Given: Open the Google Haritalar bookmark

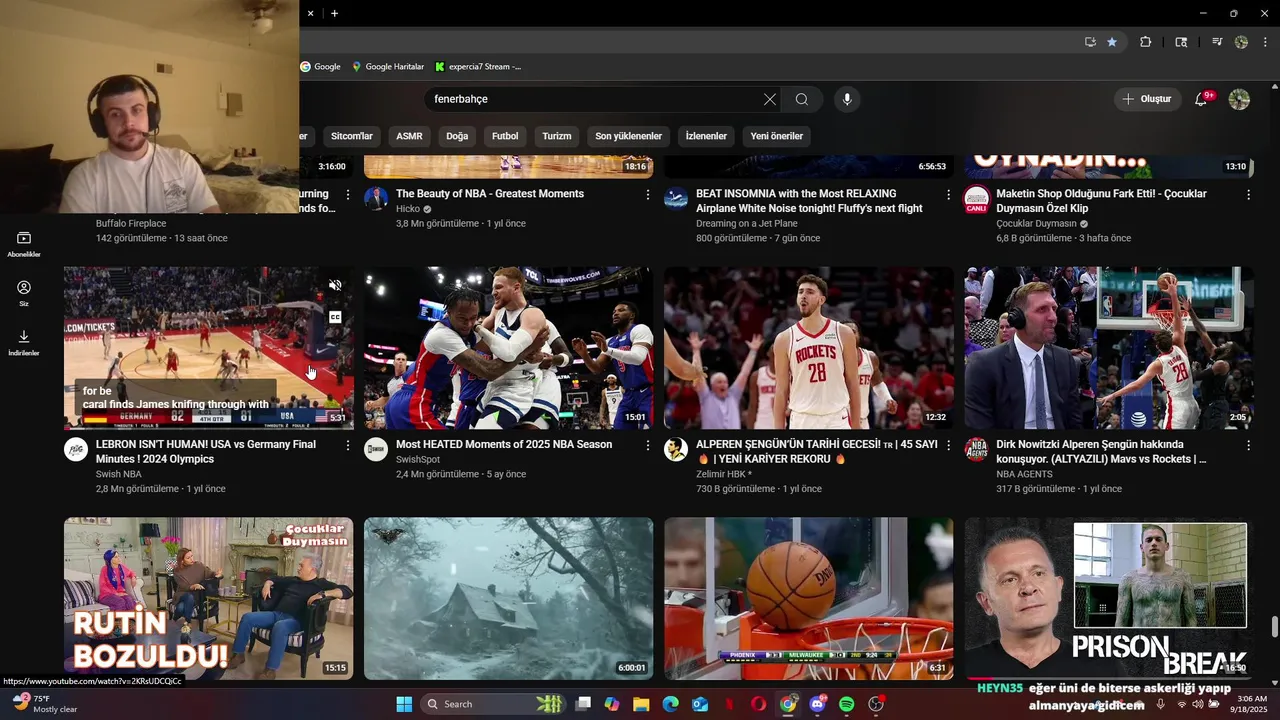Looking at the screenshot, I should 388,67.
